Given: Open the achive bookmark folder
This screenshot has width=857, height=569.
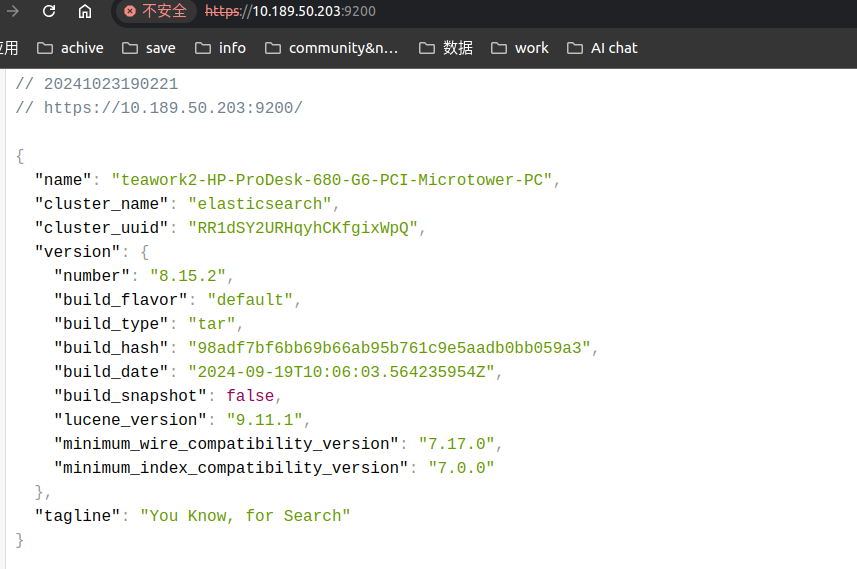Looking at the screenshot, I should 70,48.
